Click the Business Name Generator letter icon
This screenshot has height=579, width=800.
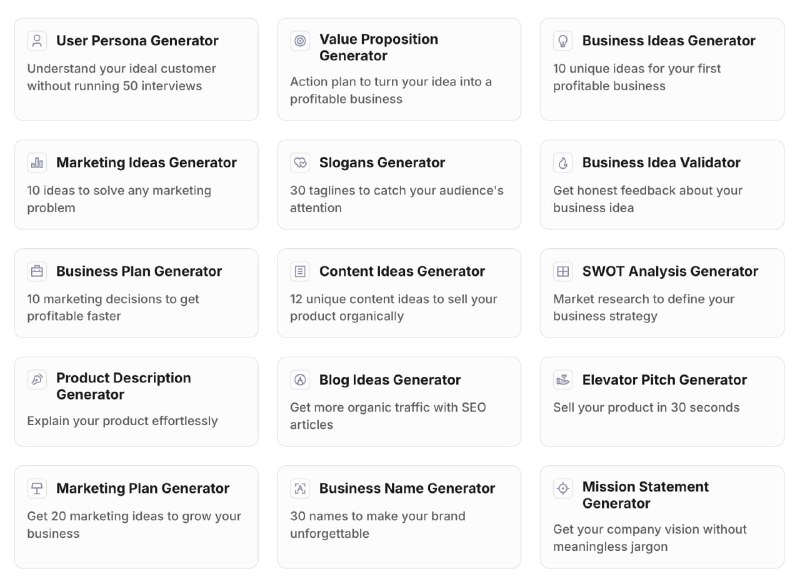tap(300, 488)
